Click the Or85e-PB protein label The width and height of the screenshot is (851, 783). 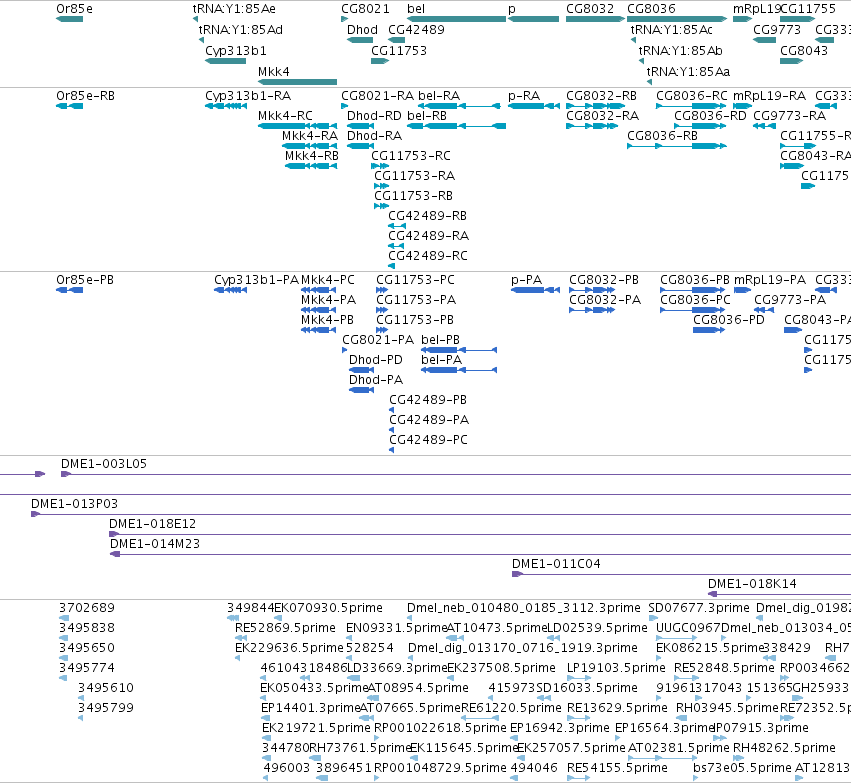coord(85,280)
